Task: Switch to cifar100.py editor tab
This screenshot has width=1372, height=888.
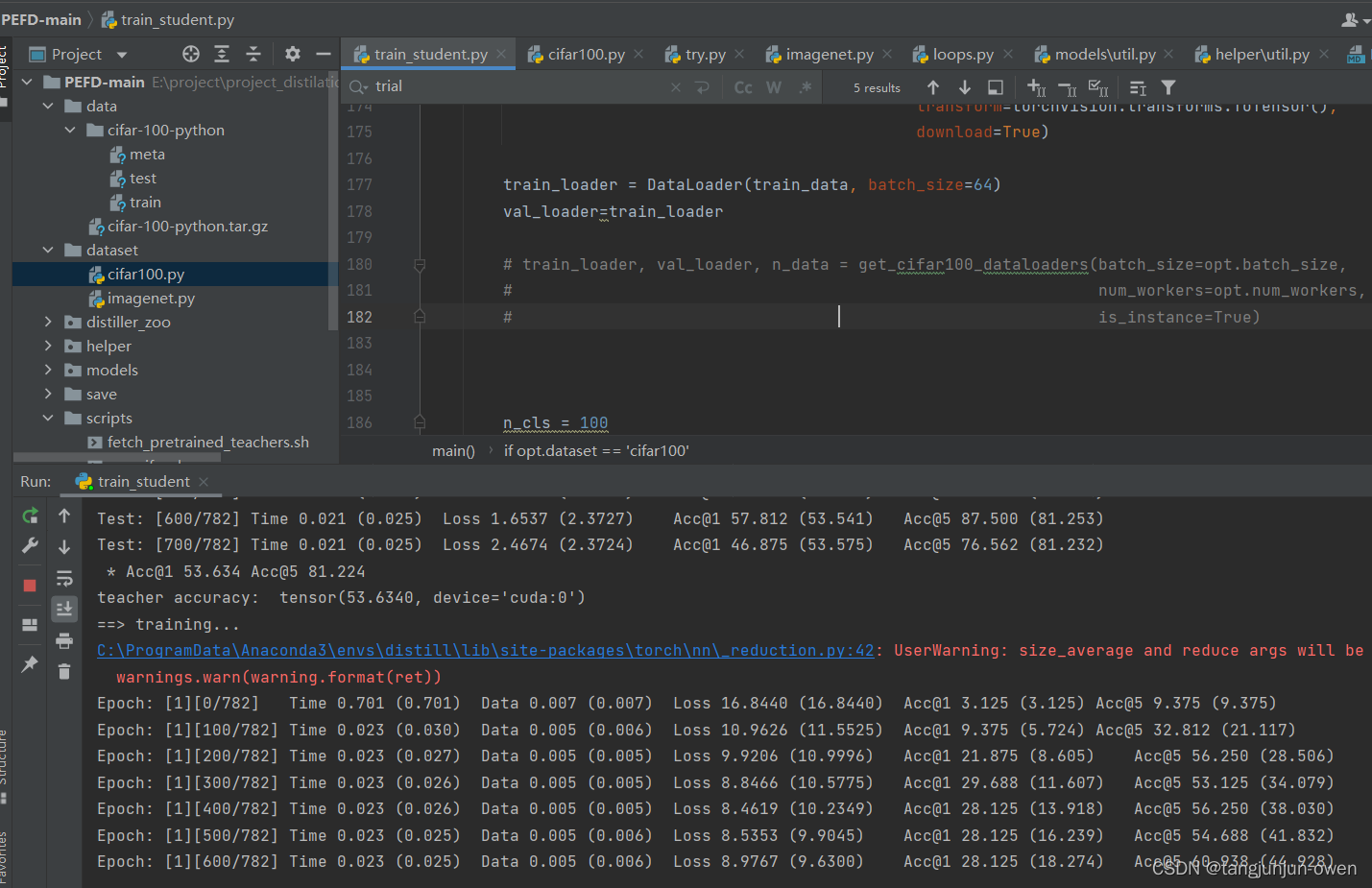Action: [586, 55]
